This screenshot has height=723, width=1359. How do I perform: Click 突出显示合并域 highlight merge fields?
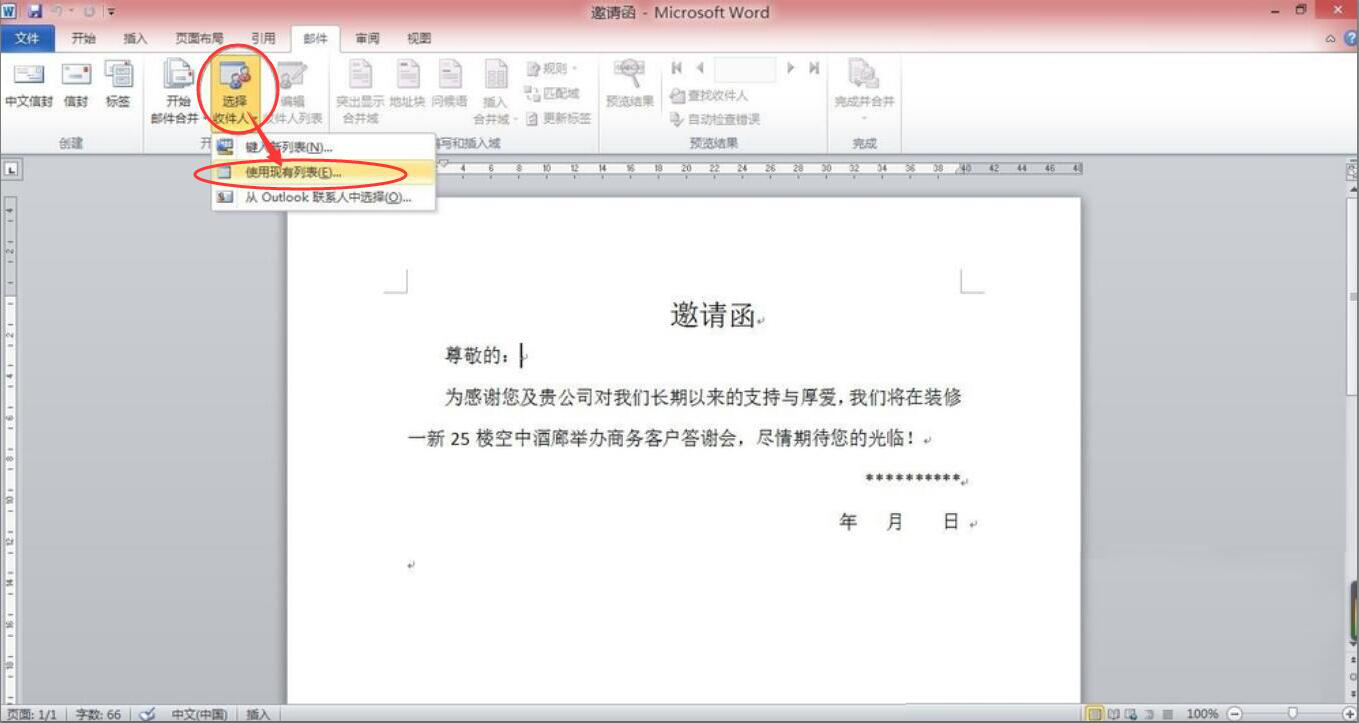click(360, 93)
